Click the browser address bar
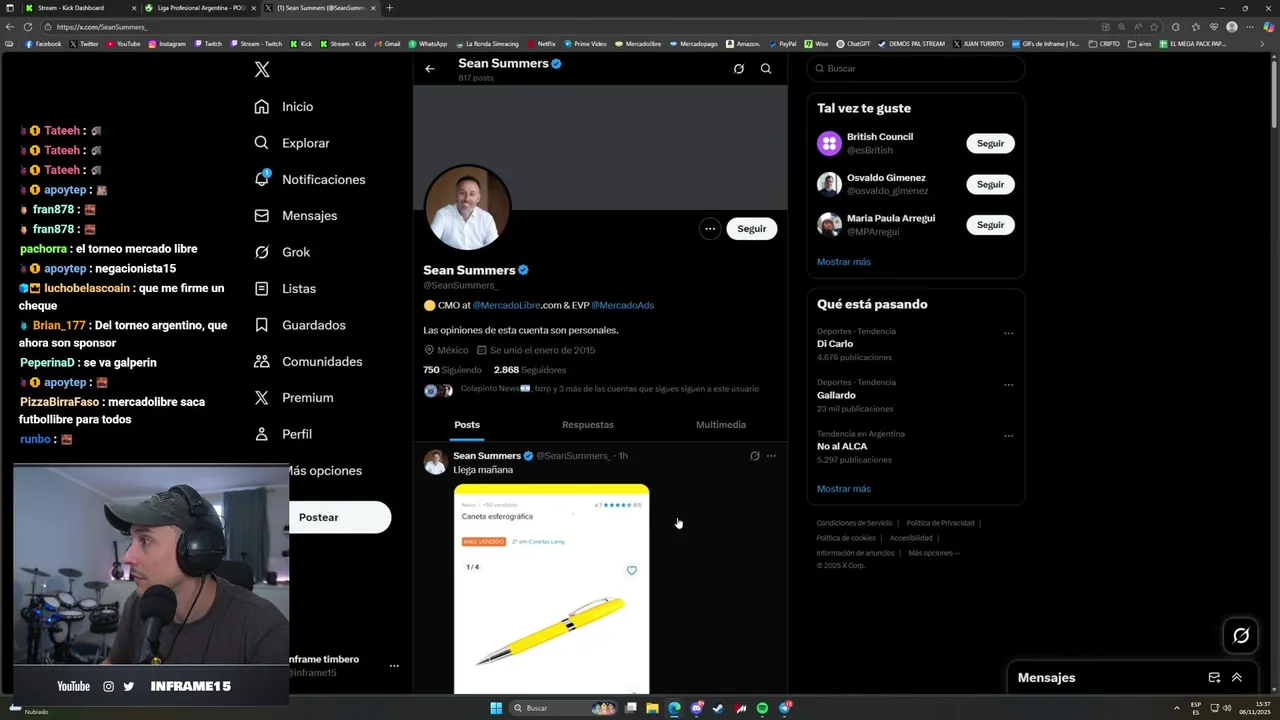 tap(570, 27)
